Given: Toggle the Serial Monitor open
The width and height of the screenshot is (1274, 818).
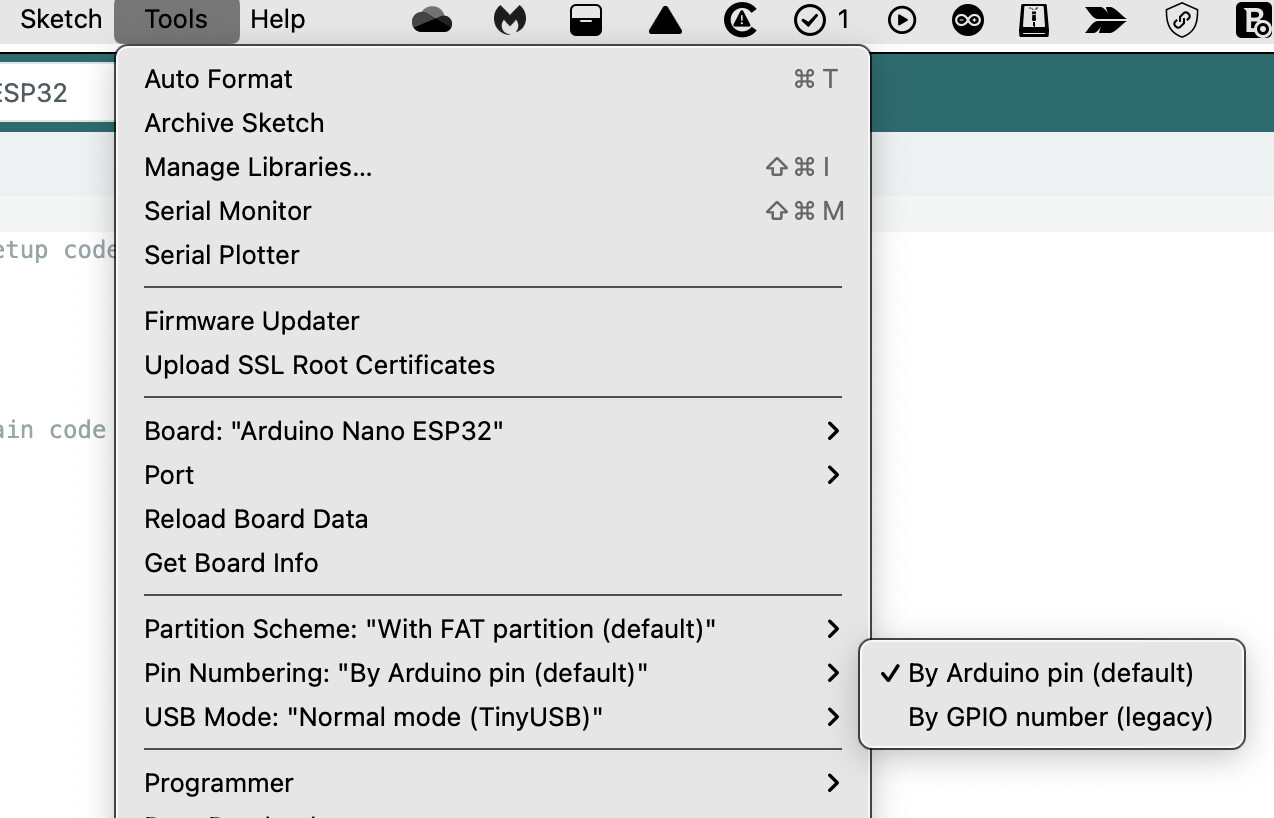Looking at the screenshot, I should click(228, 211).
